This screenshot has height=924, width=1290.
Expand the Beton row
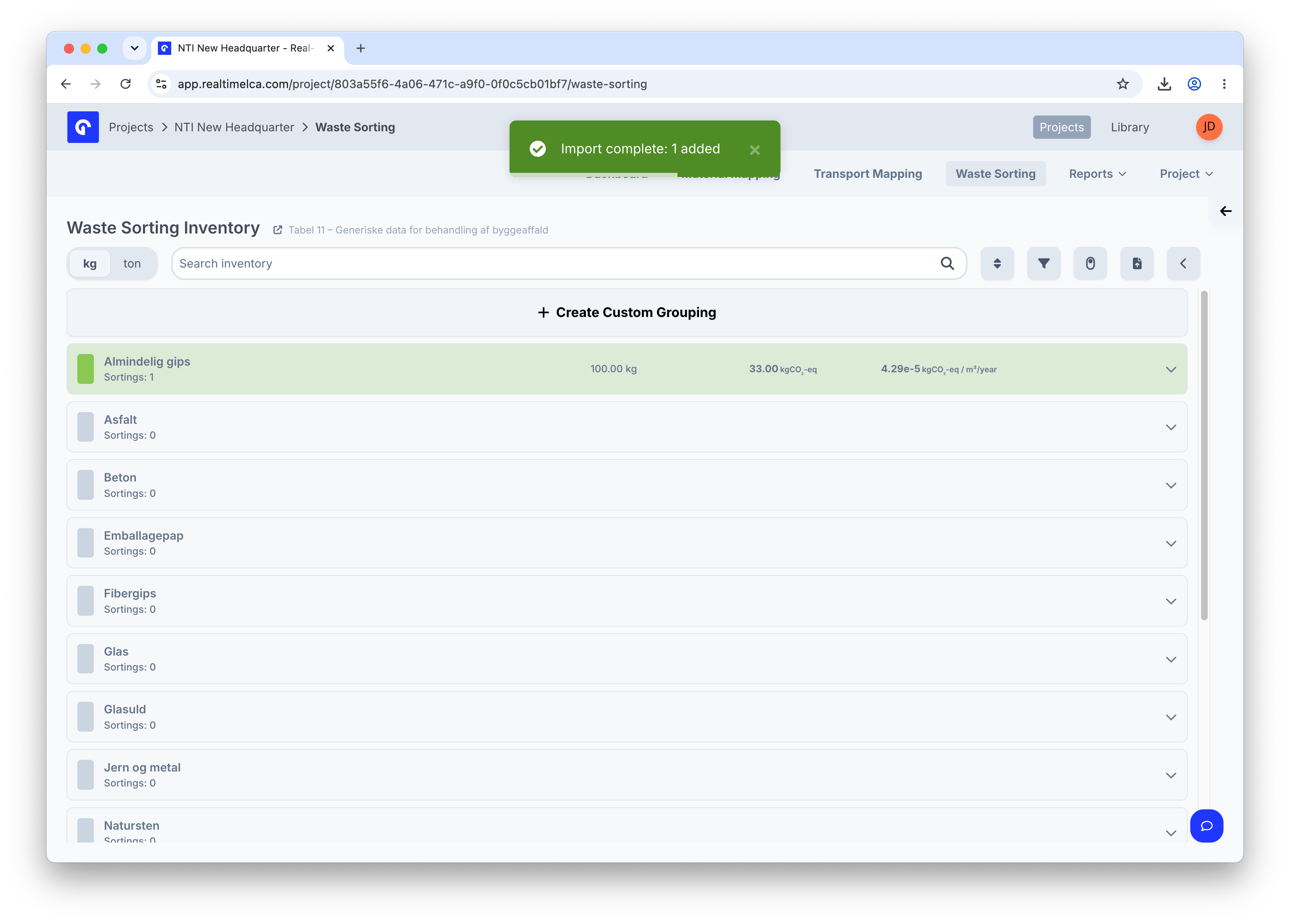1171,485
